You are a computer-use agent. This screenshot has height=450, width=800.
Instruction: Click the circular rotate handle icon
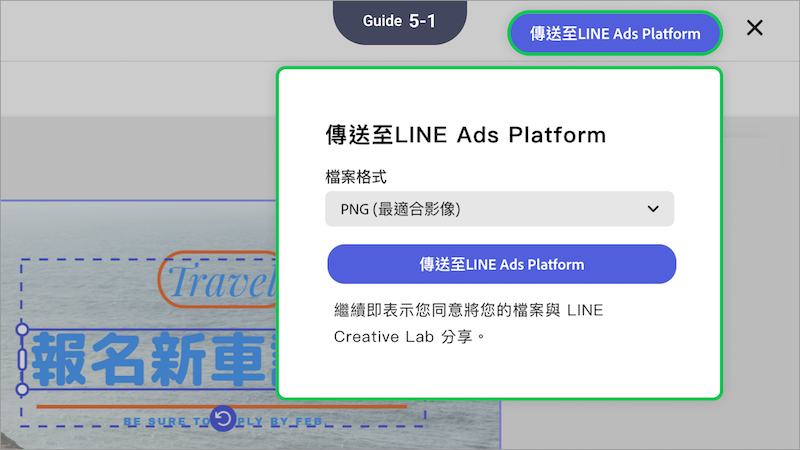(223, 418)
